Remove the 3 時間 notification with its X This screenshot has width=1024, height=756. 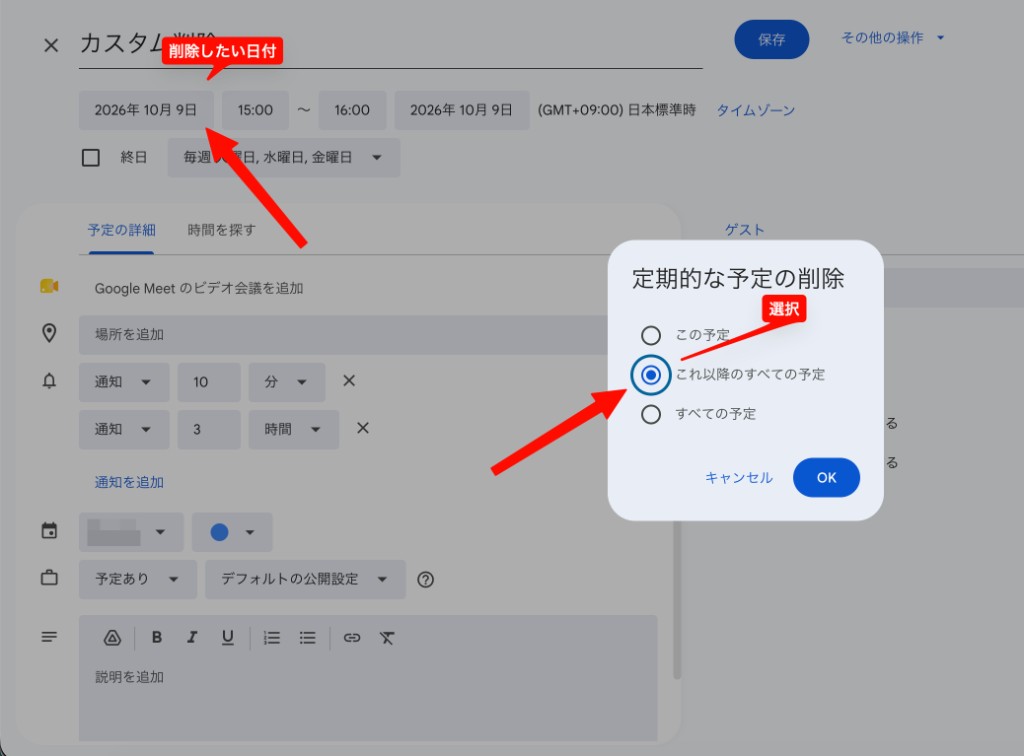[x=363, y=428]
